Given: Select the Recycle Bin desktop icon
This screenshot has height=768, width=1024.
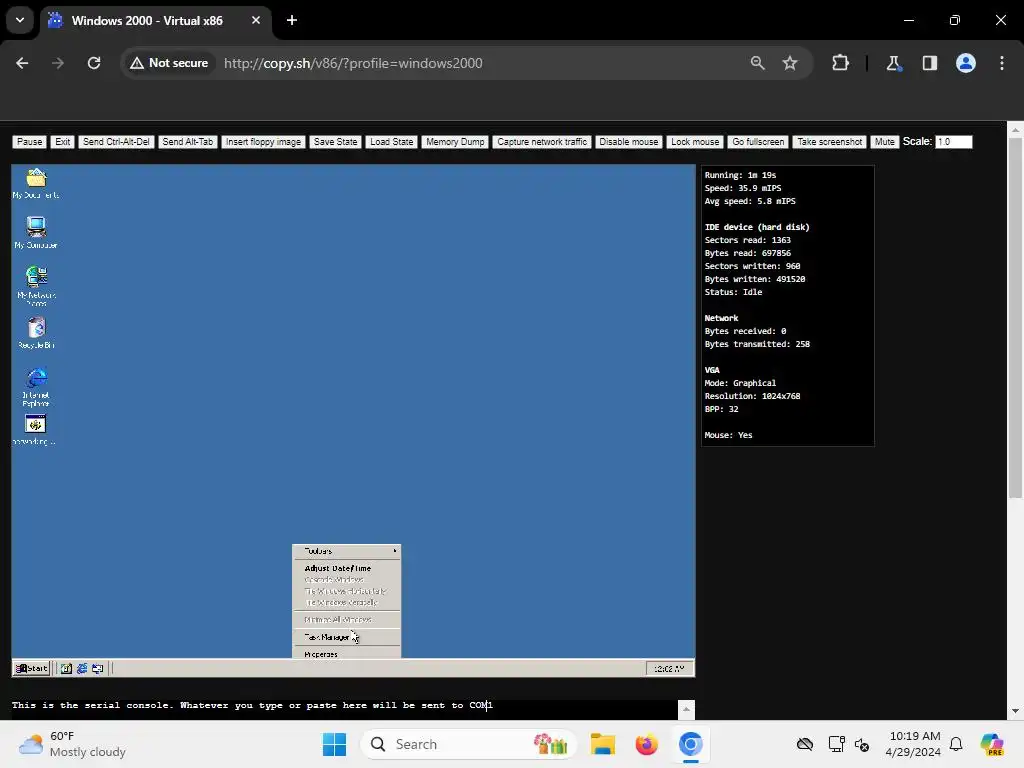Looking at the screenshot, I should coord(36,332).
